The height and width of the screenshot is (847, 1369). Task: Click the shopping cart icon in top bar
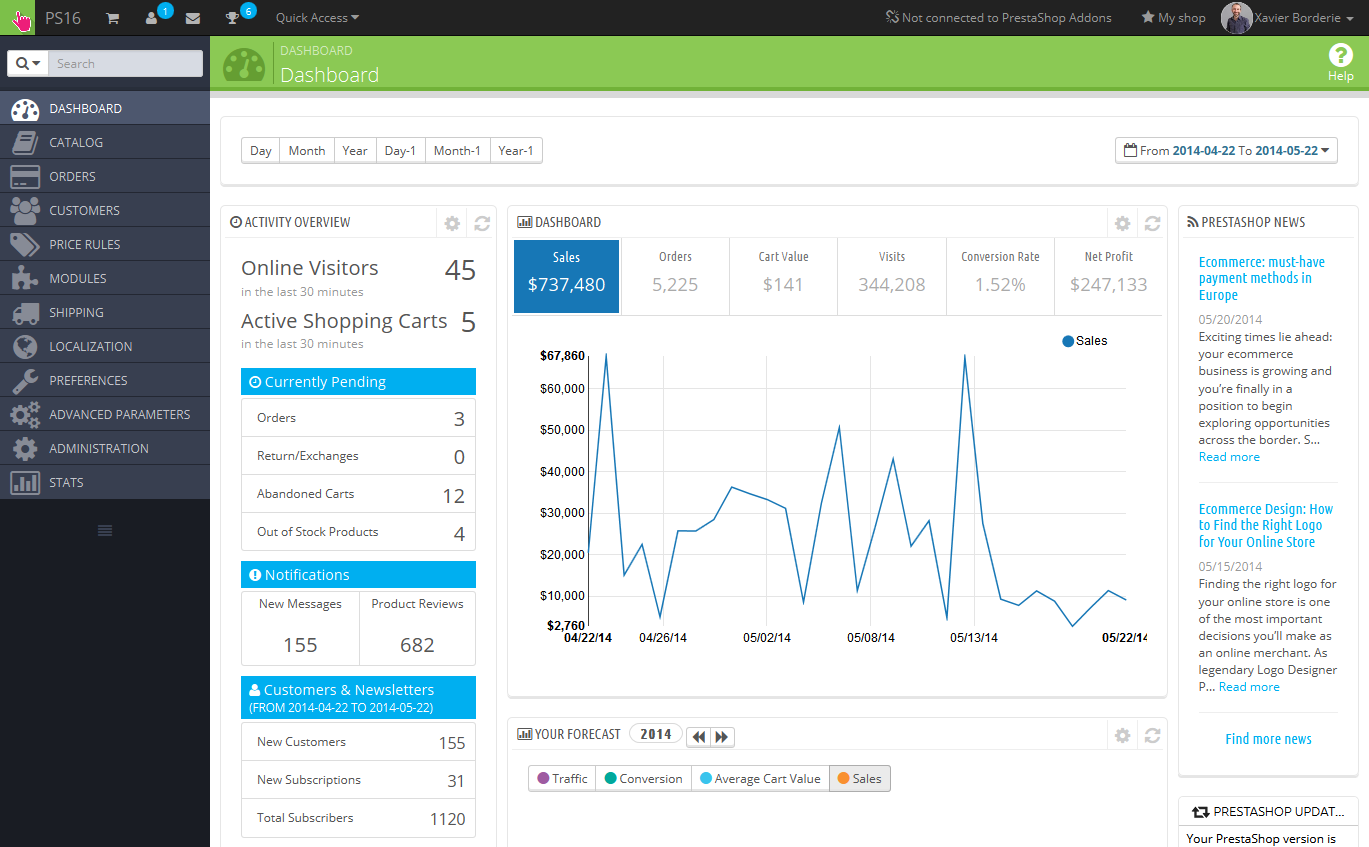coord(112,18)
